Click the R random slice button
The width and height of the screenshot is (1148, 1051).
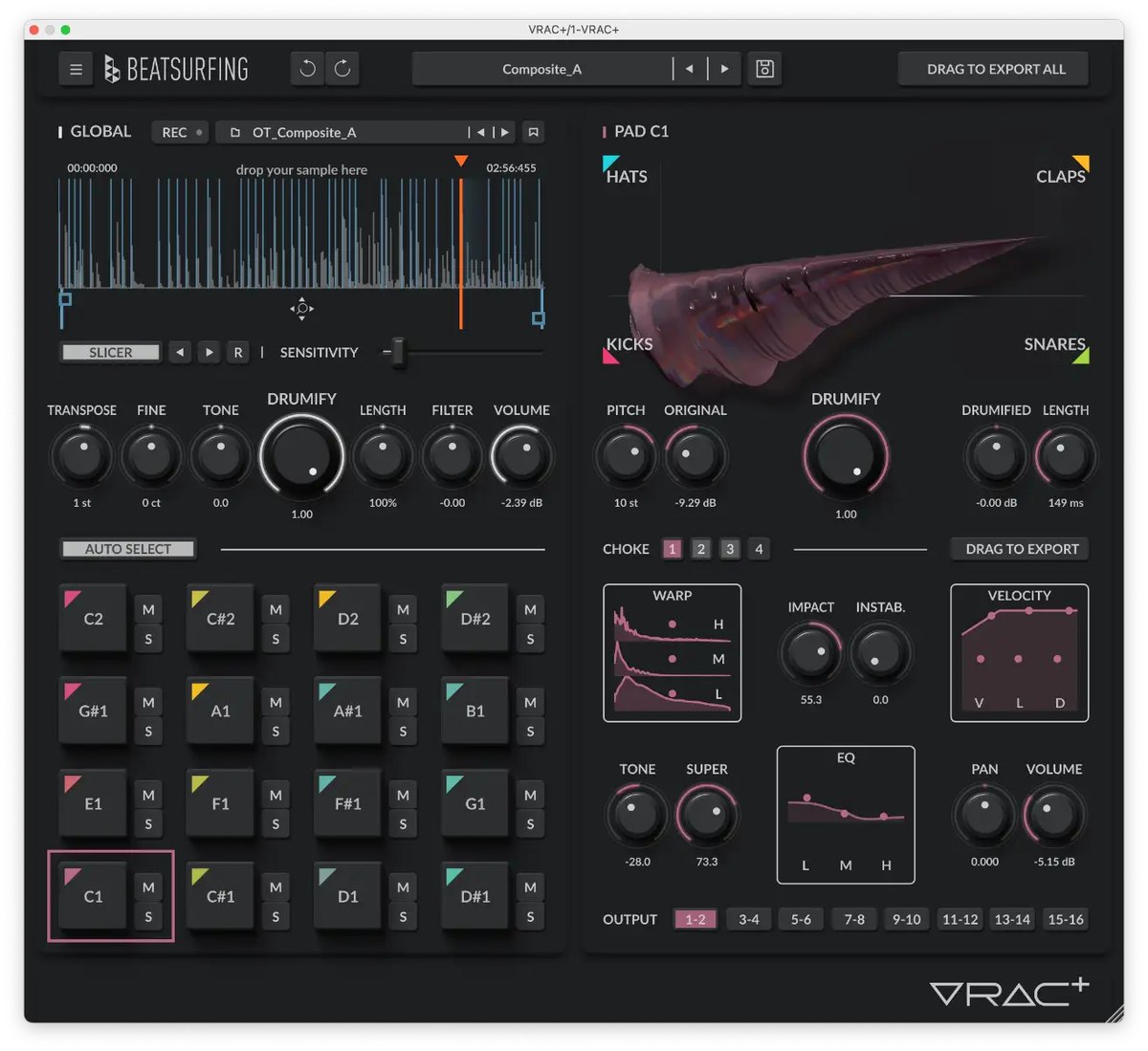(x=238, y=352)
